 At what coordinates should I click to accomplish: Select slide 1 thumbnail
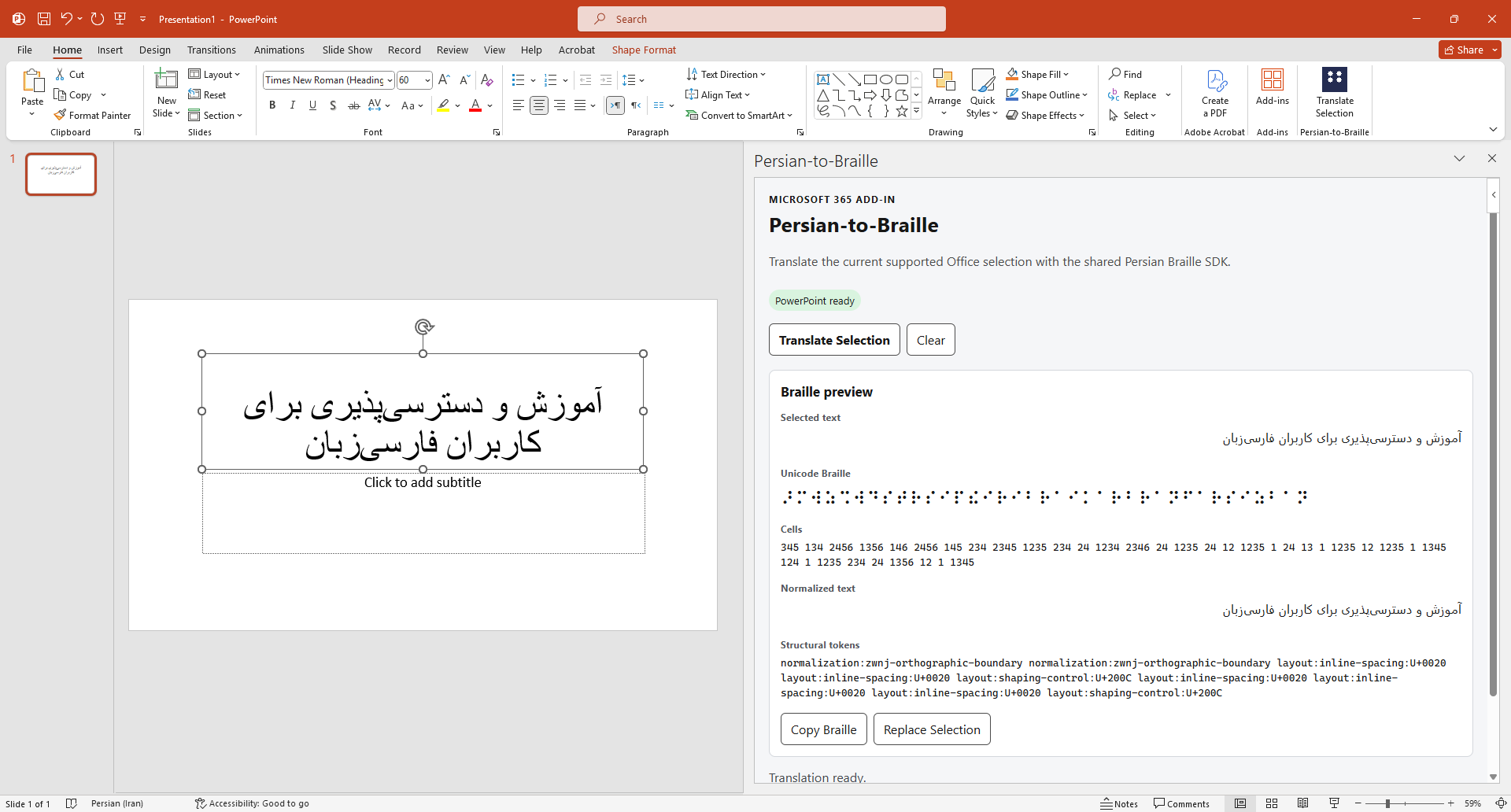pos(61,174)
